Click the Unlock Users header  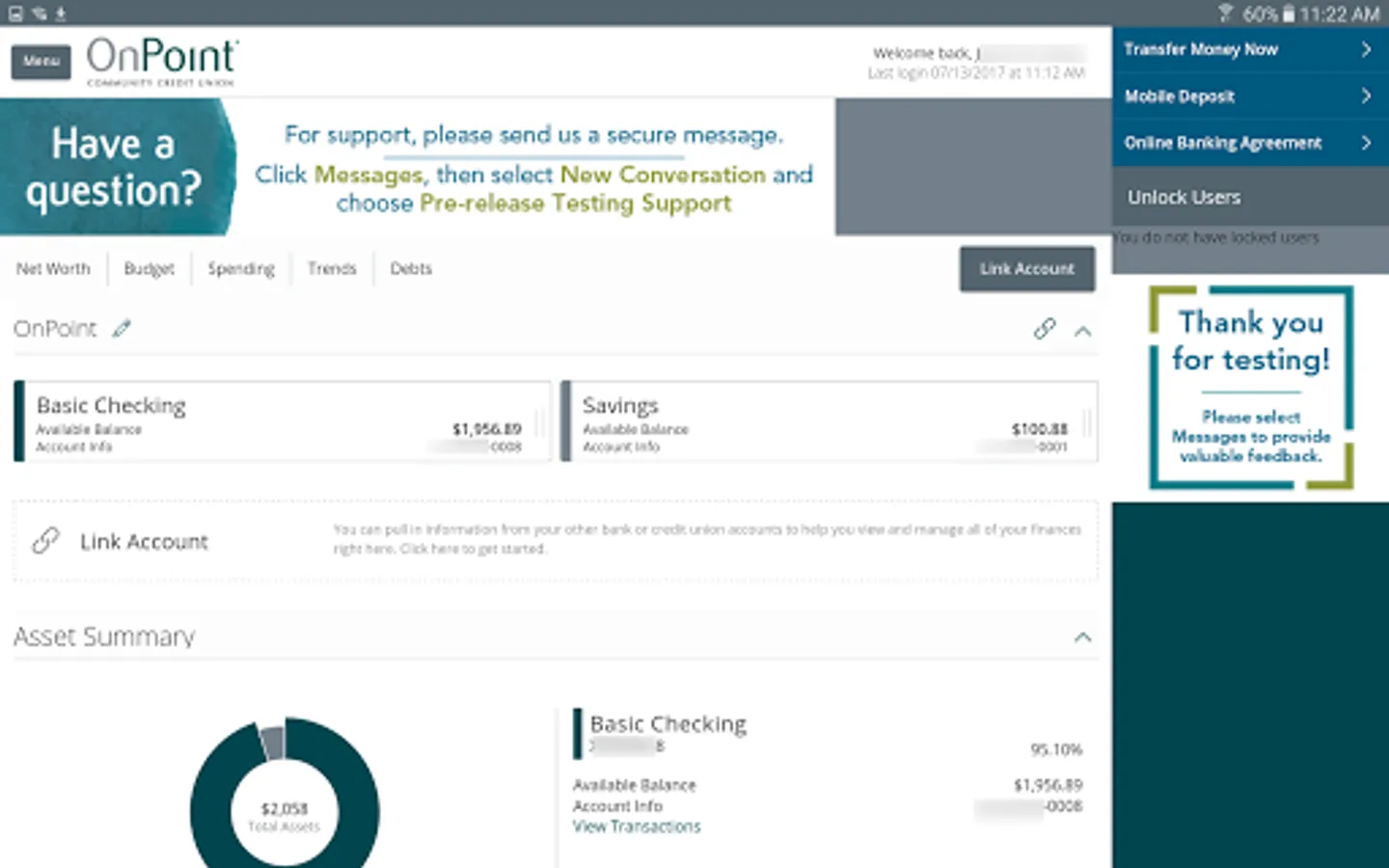(1250, 197)
